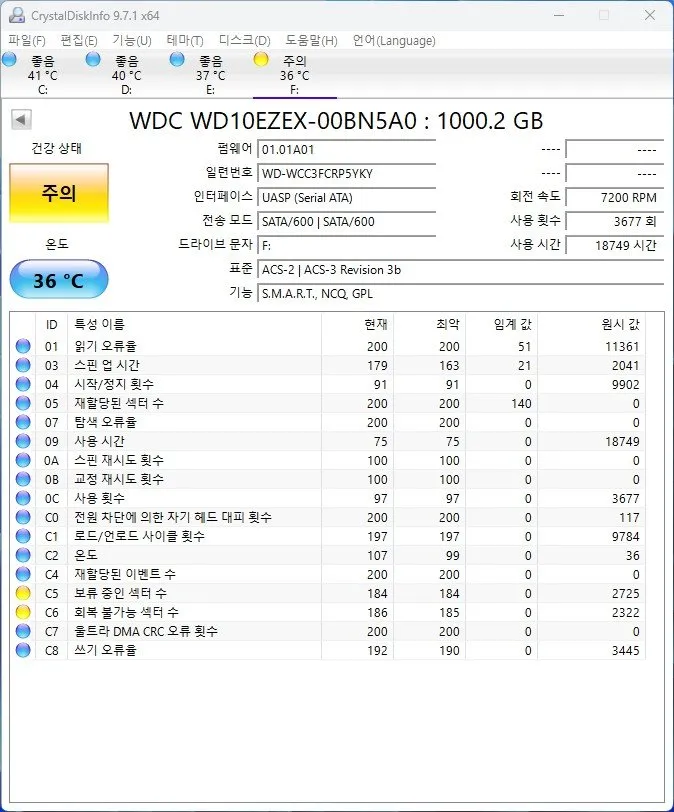The height and width of the screenshot is (812, 674).
Task: Click the blue status dot for 0B 교정 재시도 횟수
Action: coord(23,479)
